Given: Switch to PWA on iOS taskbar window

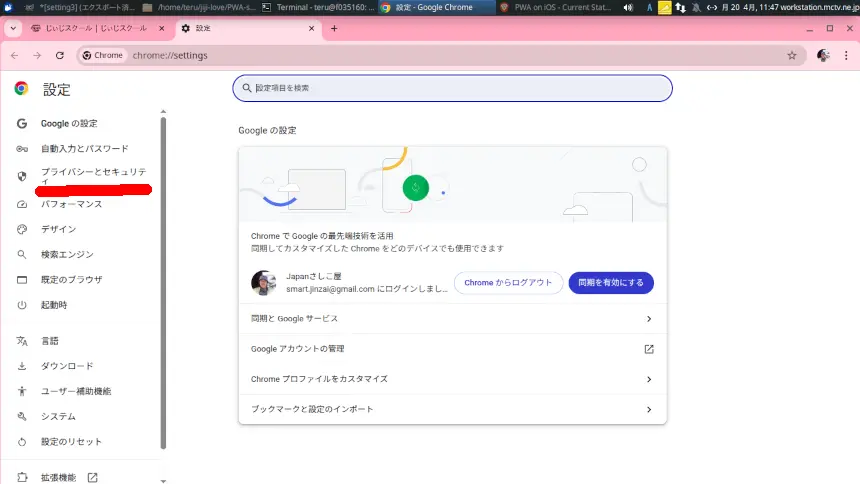Looking at the screenshot, I should pos(556,7).
